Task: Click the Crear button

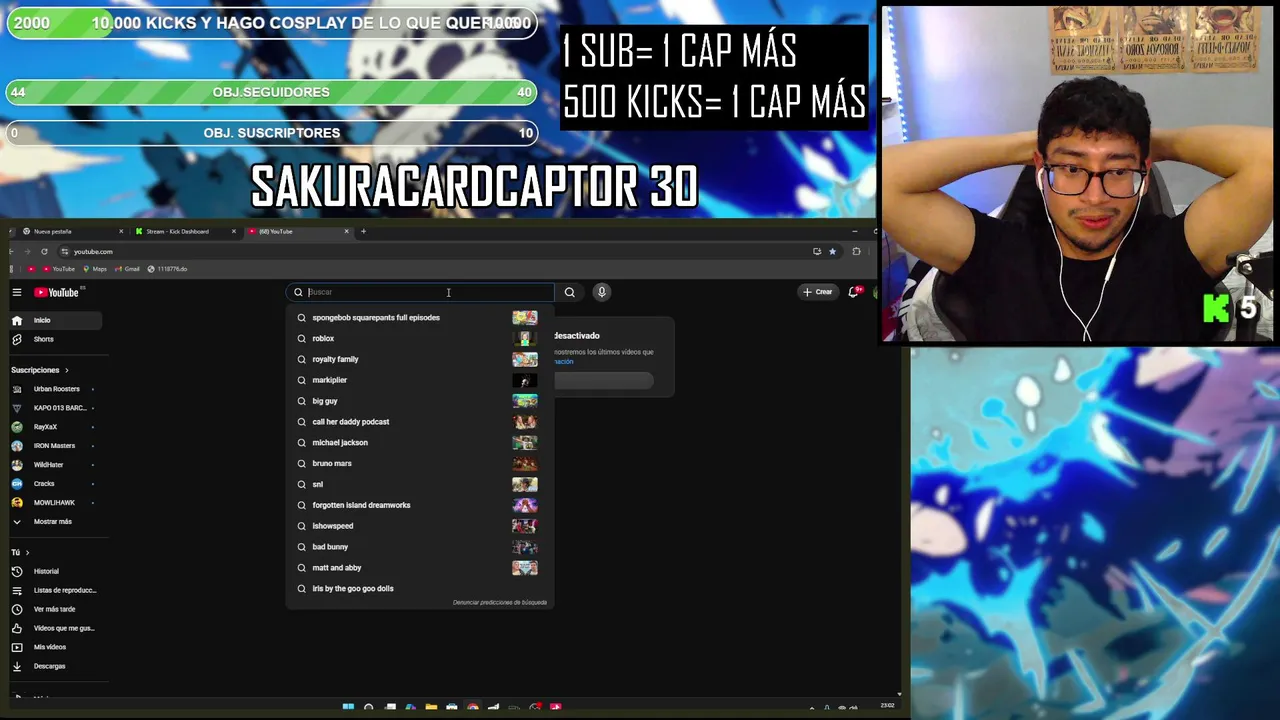Action: (818, 292)
